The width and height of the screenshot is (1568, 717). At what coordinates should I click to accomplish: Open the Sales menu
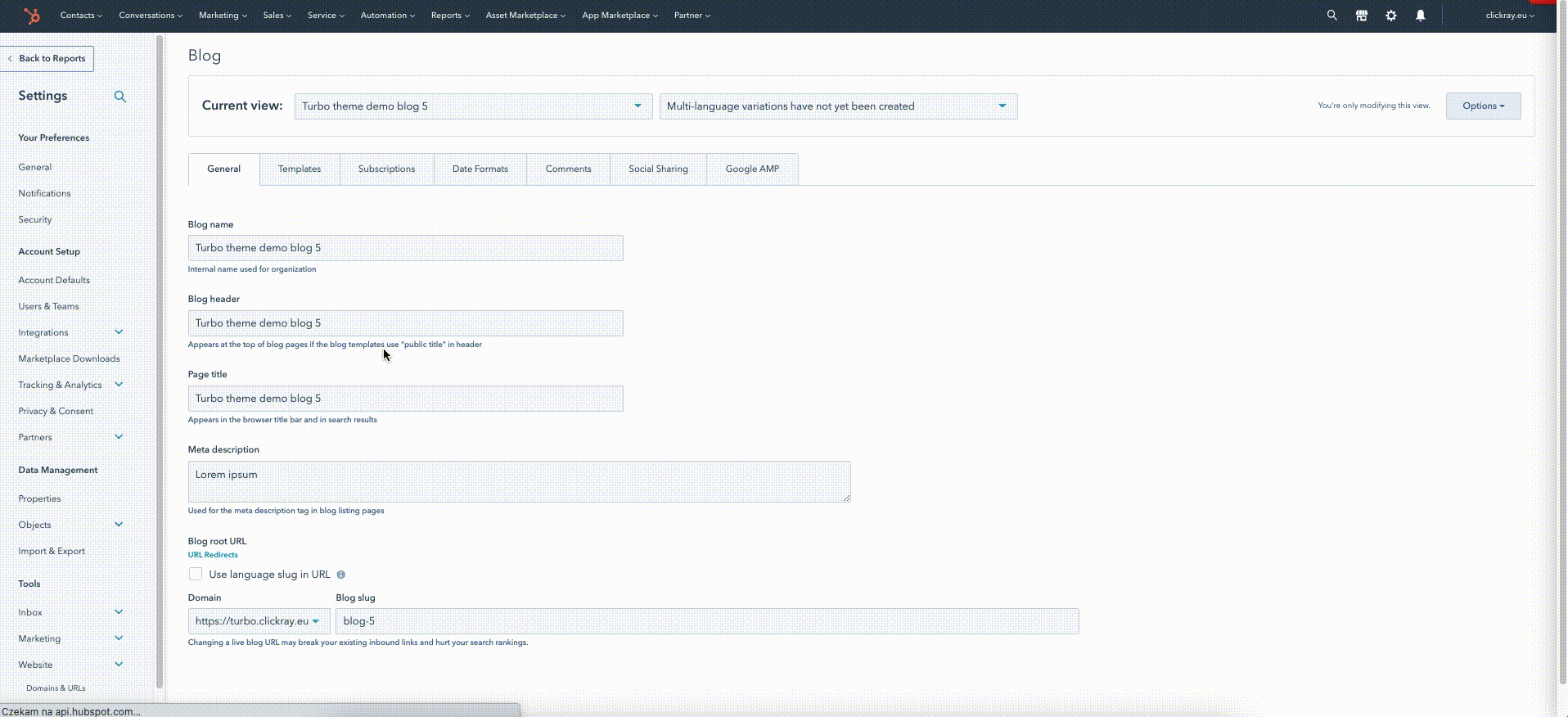pyautogui.click(x=277, y=15)
